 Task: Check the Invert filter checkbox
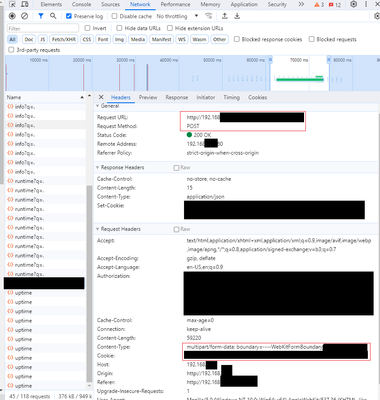[x=87, y=28]
